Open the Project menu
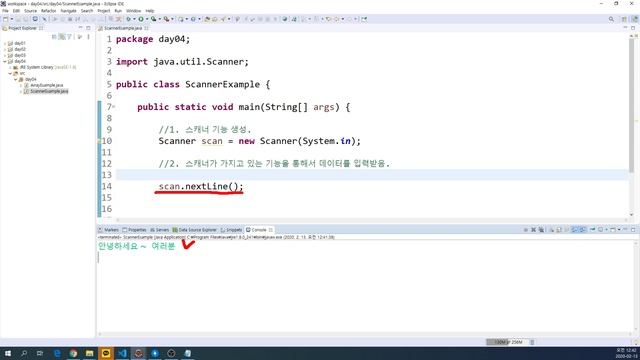Viewport: 640px width, 360px height. pyautogui.click(x=104, y=11)
